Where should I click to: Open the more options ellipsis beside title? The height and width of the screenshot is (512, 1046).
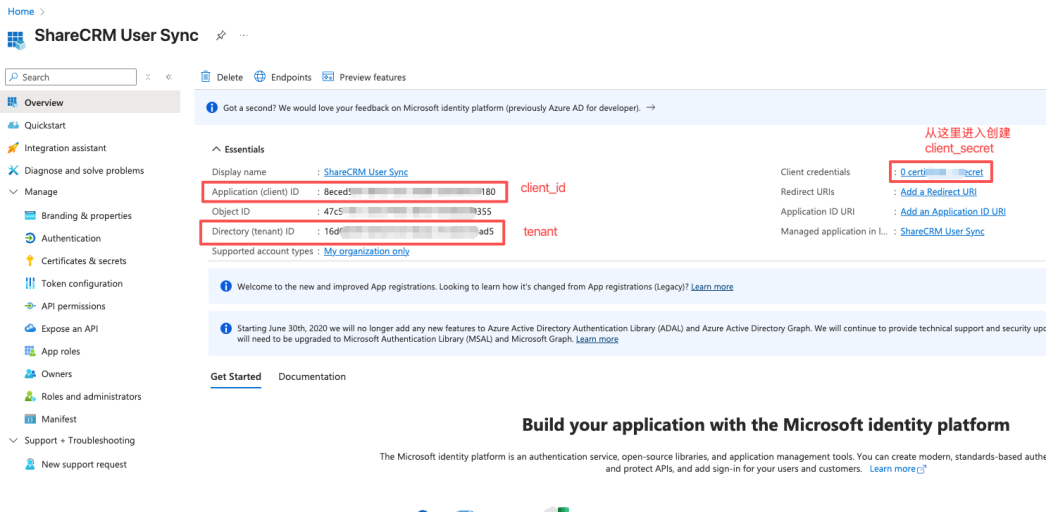point(243,35)
